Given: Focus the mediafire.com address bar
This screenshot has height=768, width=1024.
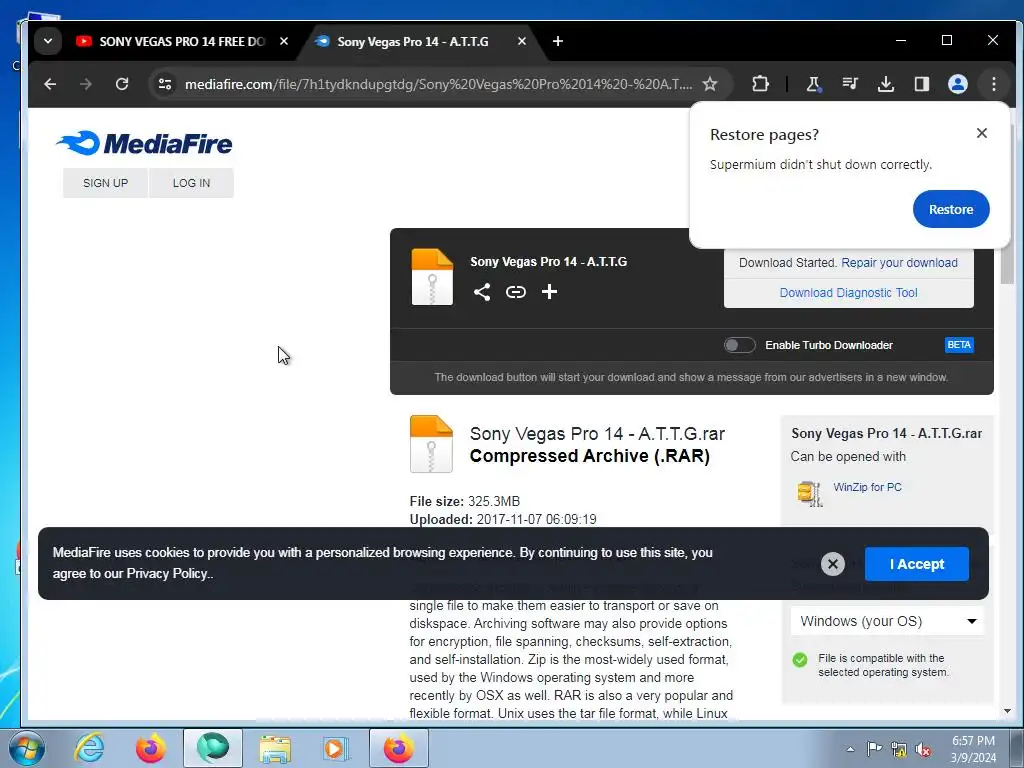Looking at the screenshot, I should (438, 84).
